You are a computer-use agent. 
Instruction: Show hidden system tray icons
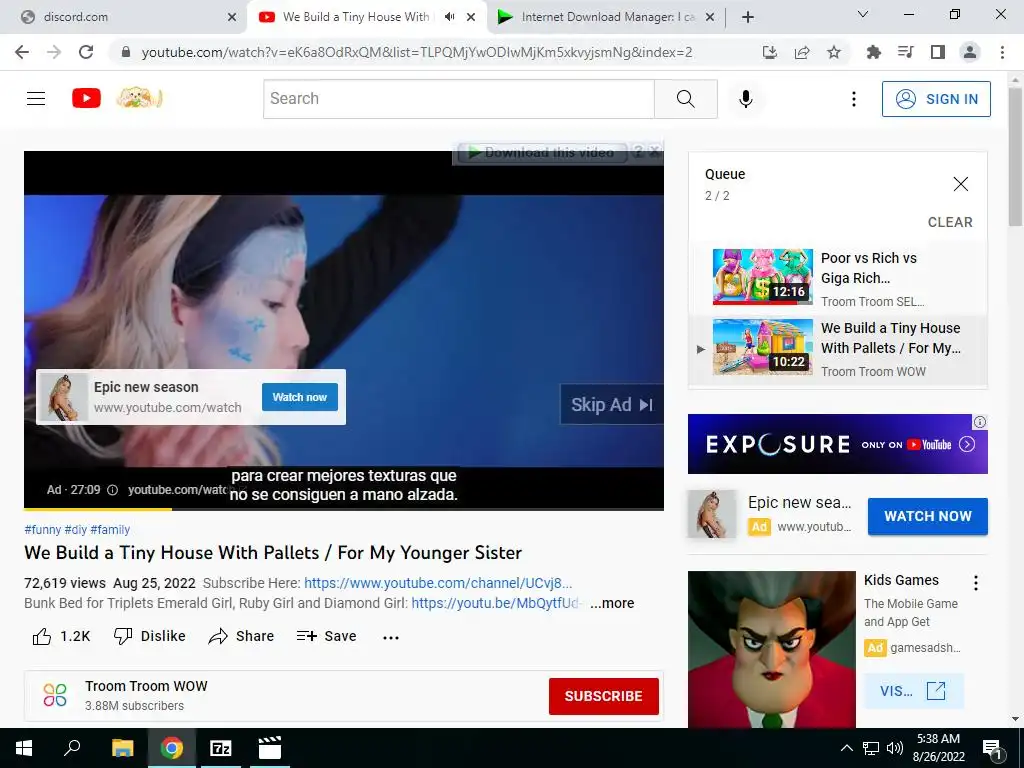tap(846, 748)
